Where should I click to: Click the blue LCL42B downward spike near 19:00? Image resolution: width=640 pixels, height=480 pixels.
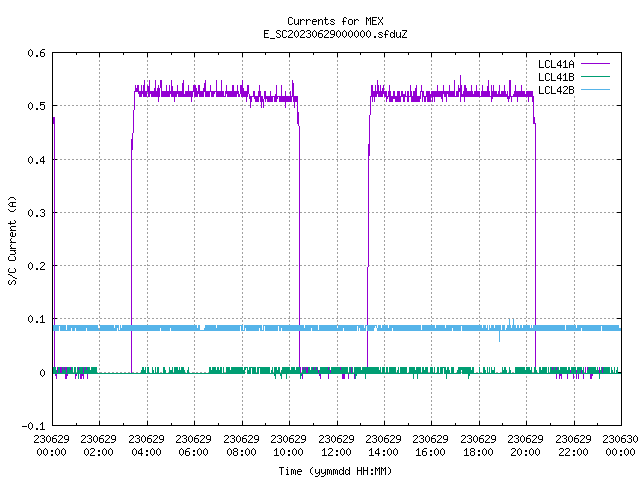click(x=499, y=336)
